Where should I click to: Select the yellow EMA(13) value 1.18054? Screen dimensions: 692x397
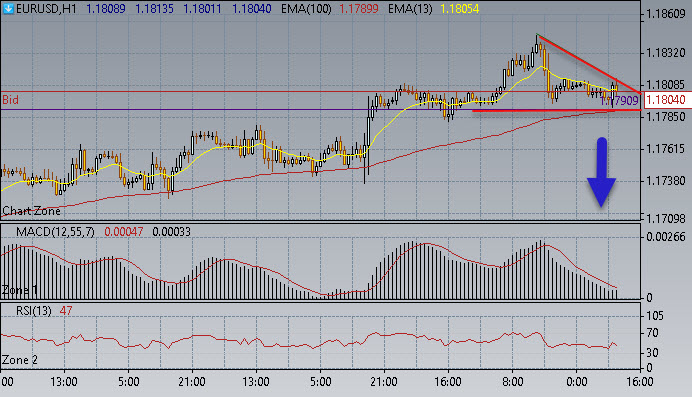click(x=459, y=9)
